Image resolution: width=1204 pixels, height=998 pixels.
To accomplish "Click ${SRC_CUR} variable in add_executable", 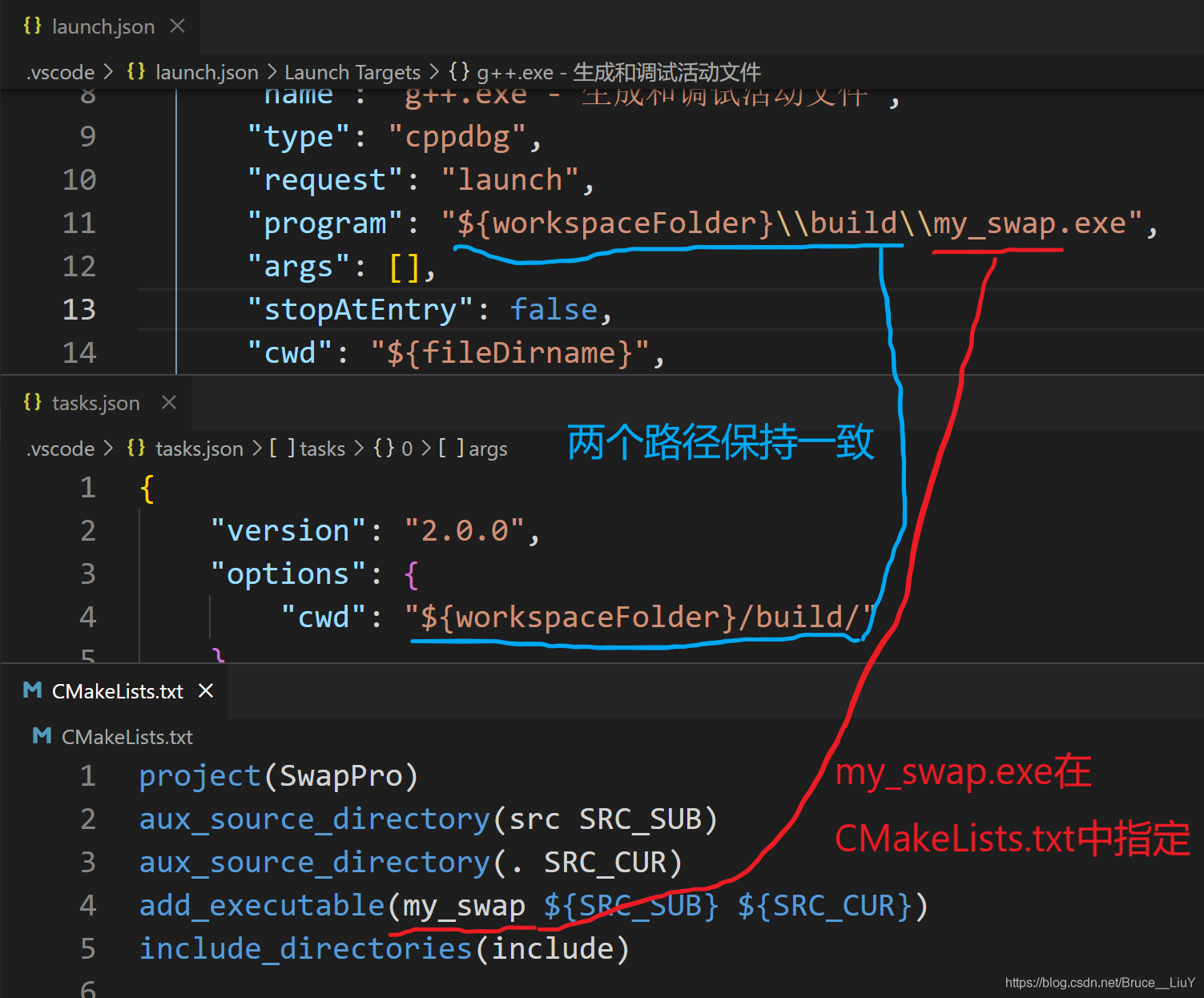I will click(824, 906).
